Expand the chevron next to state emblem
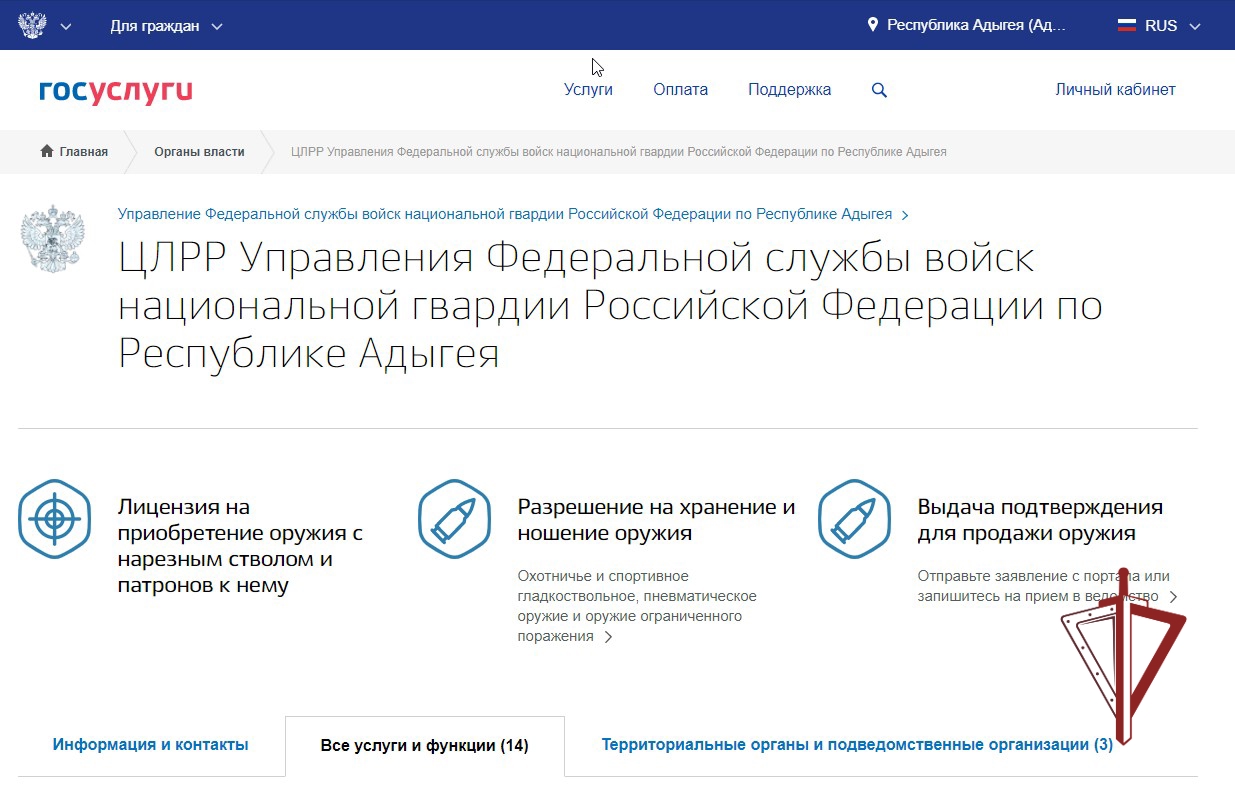The height and width of the screenshot is (797, 1235). pos(66,26)
